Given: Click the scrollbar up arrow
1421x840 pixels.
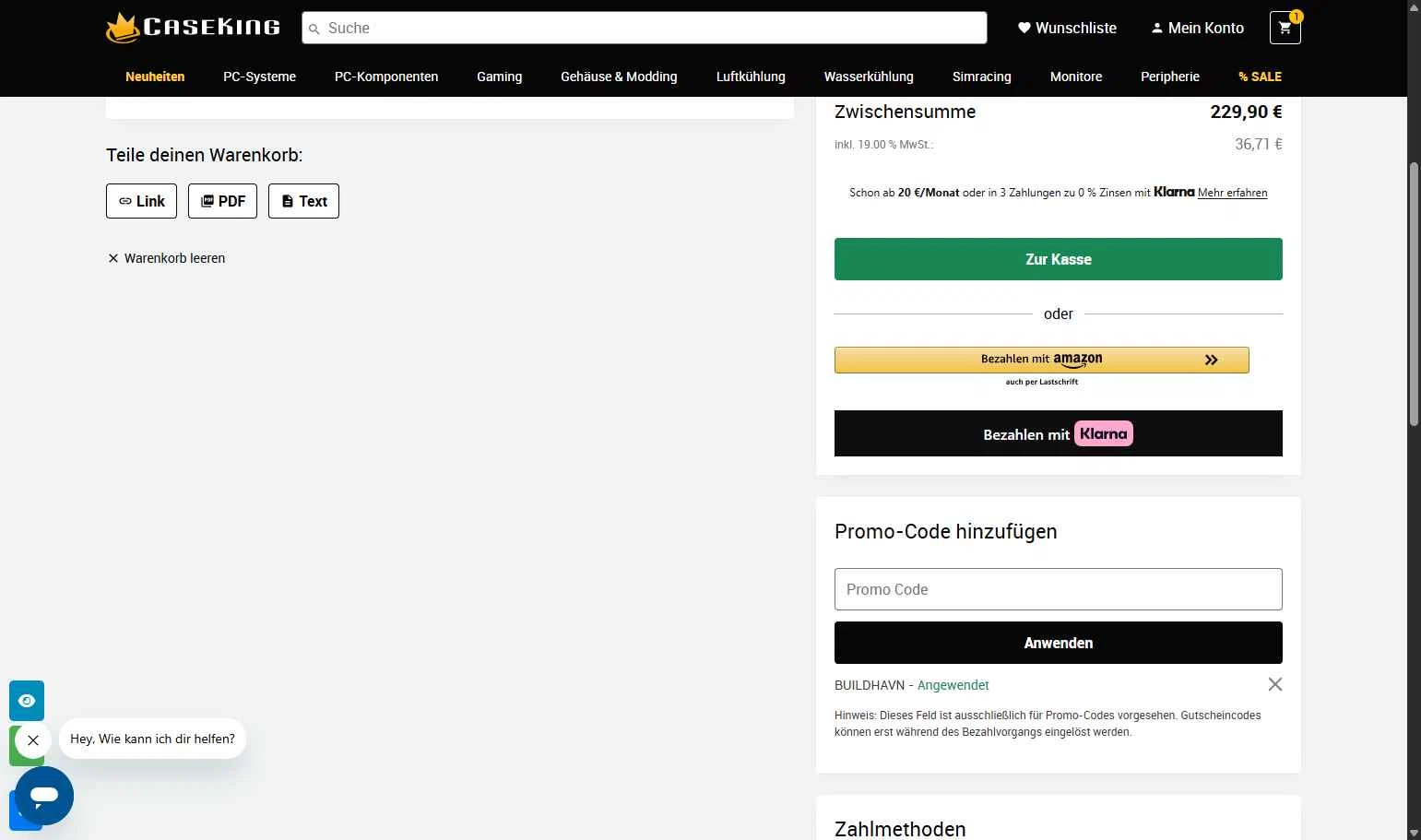Looking at the screenshot, I should [x=1414, y=6].
